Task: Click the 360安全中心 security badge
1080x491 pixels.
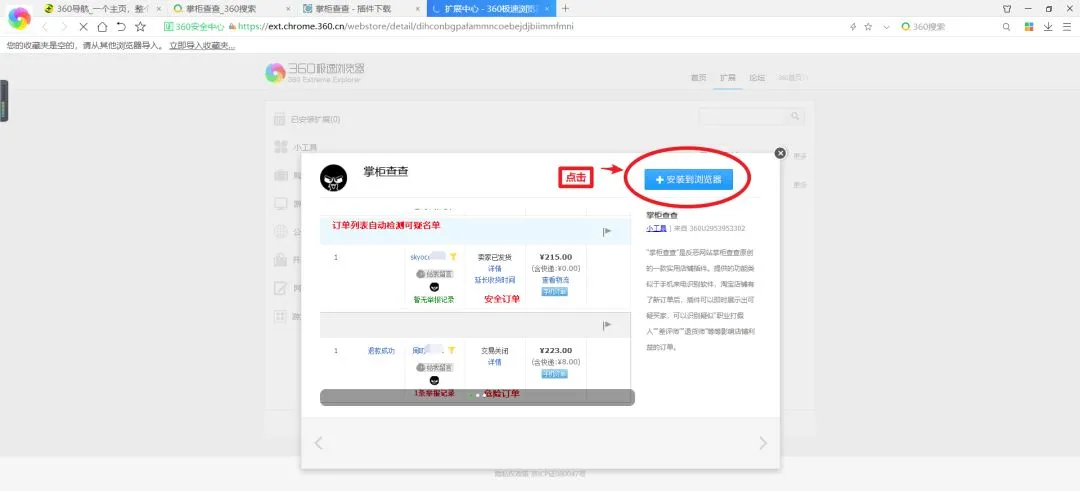Action: (194, 27)
